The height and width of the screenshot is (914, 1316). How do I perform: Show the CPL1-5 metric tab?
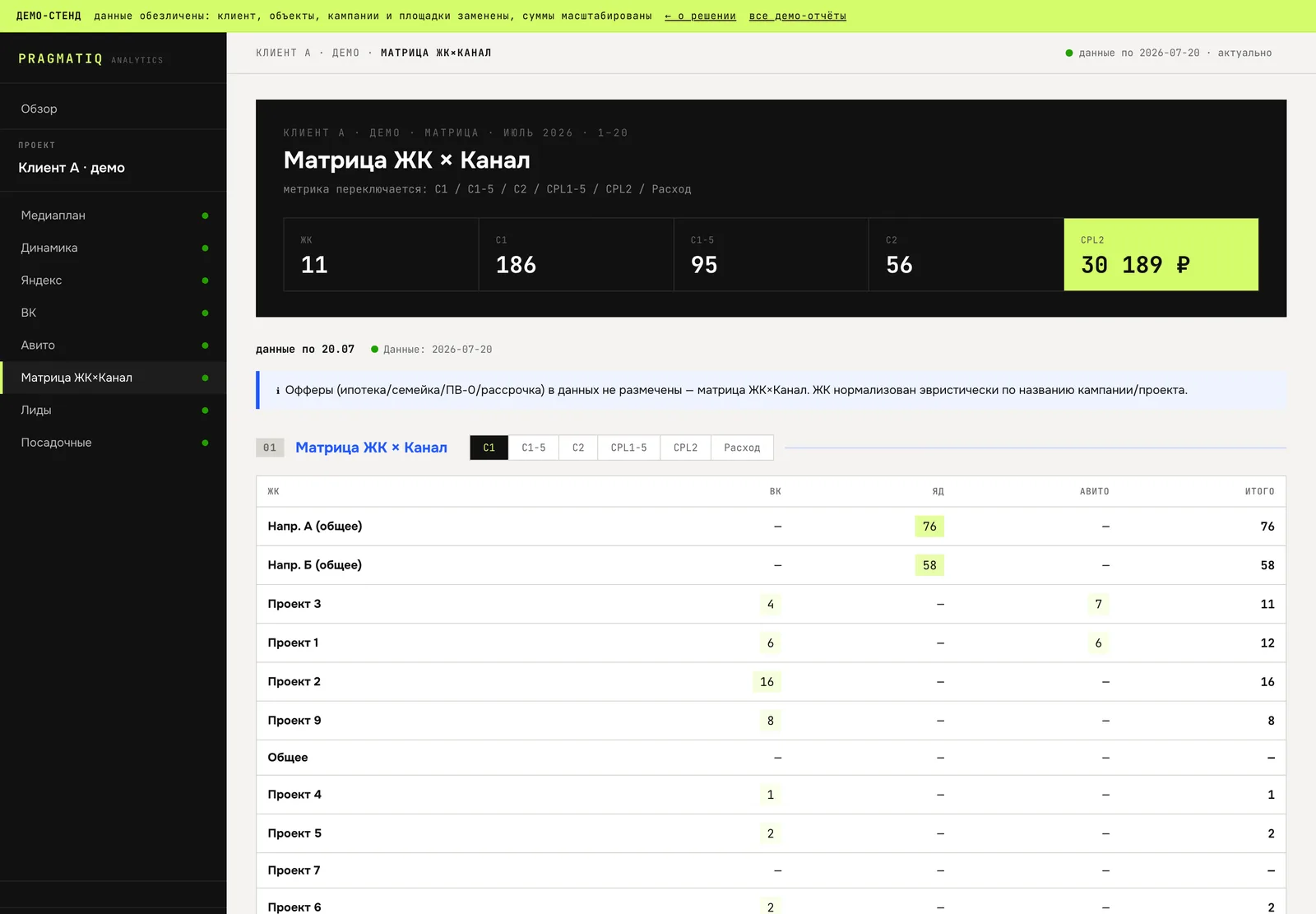coord(629,448)
